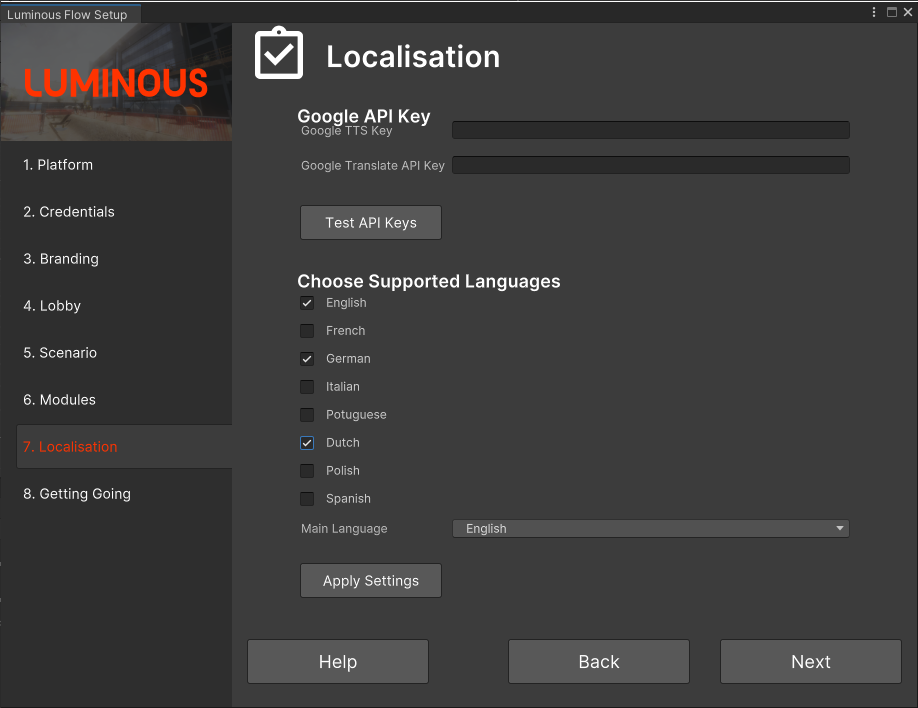Viewport: 918px width, 708px height.
Task: Click the Next button
Action: pyautogui.click(x=810, y=662)
